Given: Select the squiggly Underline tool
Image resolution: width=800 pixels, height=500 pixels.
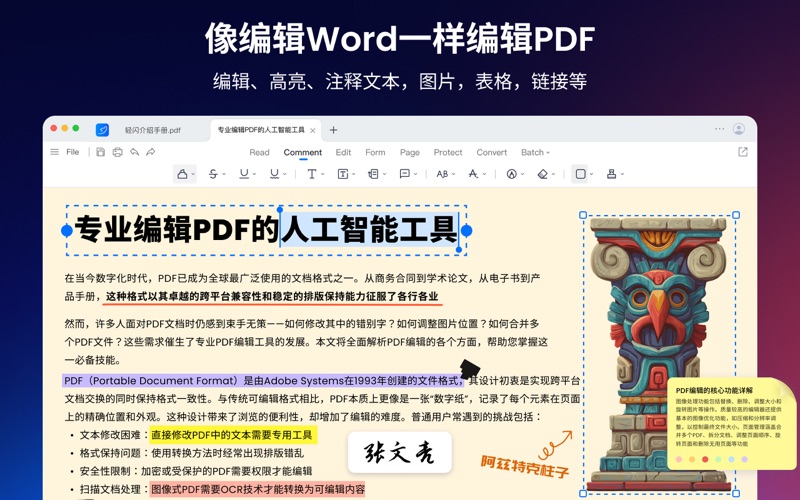Looking at the screenshot, I should (274, 174).
